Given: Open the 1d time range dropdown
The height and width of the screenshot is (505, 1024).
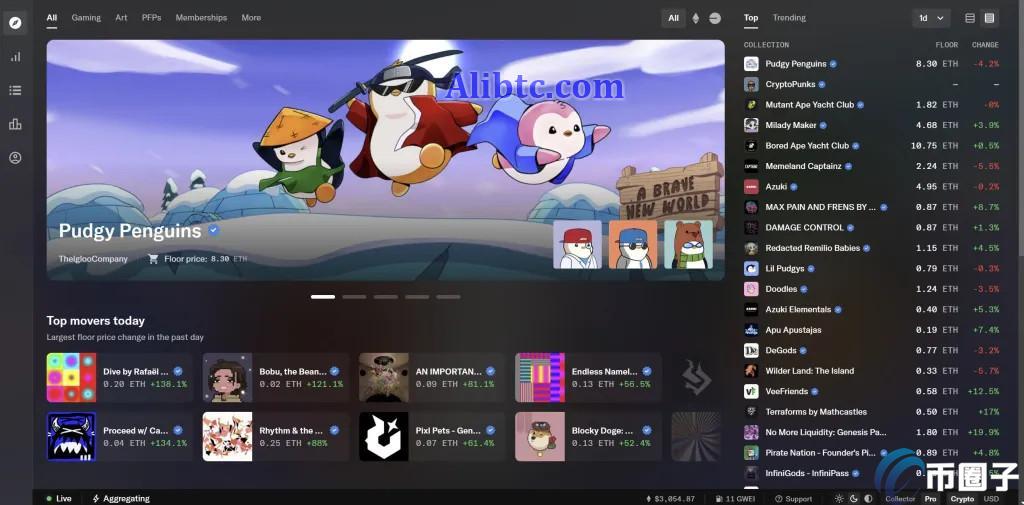Looking at the screenshot, I should [930, 18].
